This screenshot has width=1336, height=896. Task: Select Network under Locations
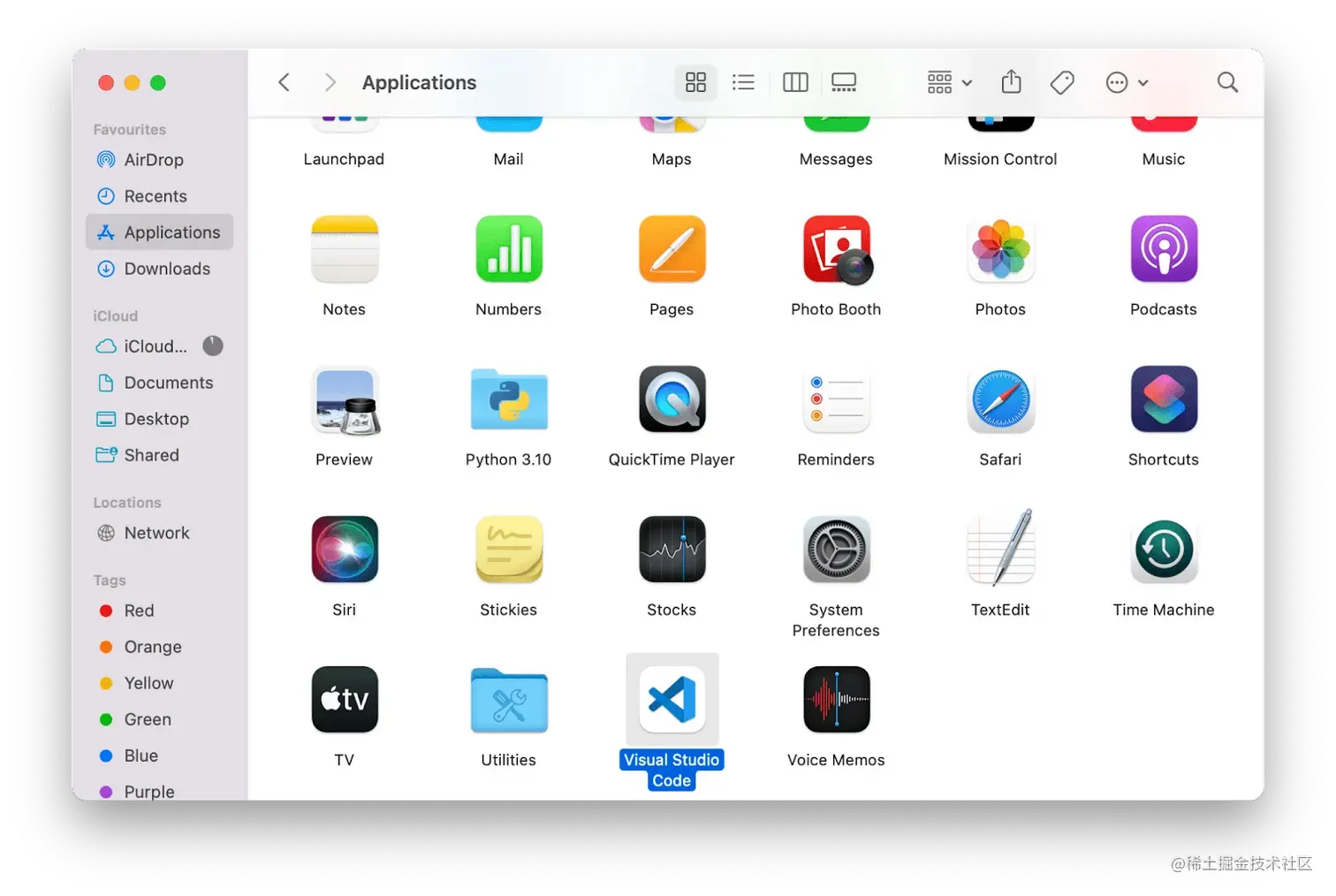click(x=160, y=533)
